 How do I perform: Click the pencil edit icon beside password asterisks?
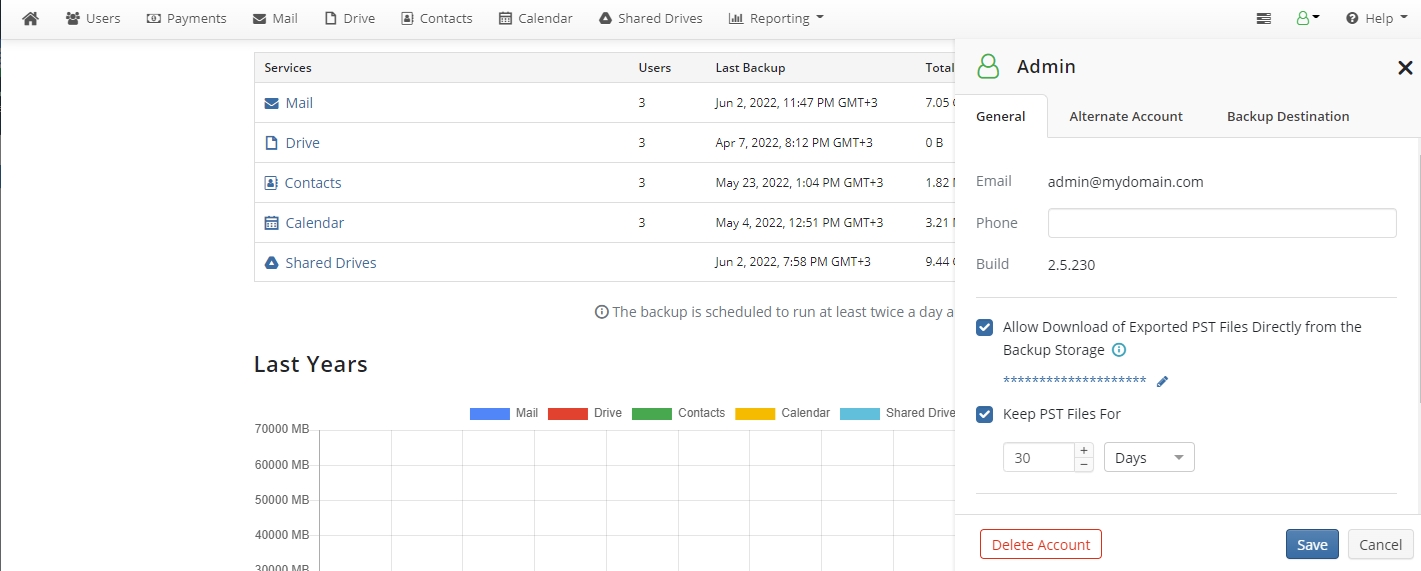pyautogui.click(x=1162, y=381)
